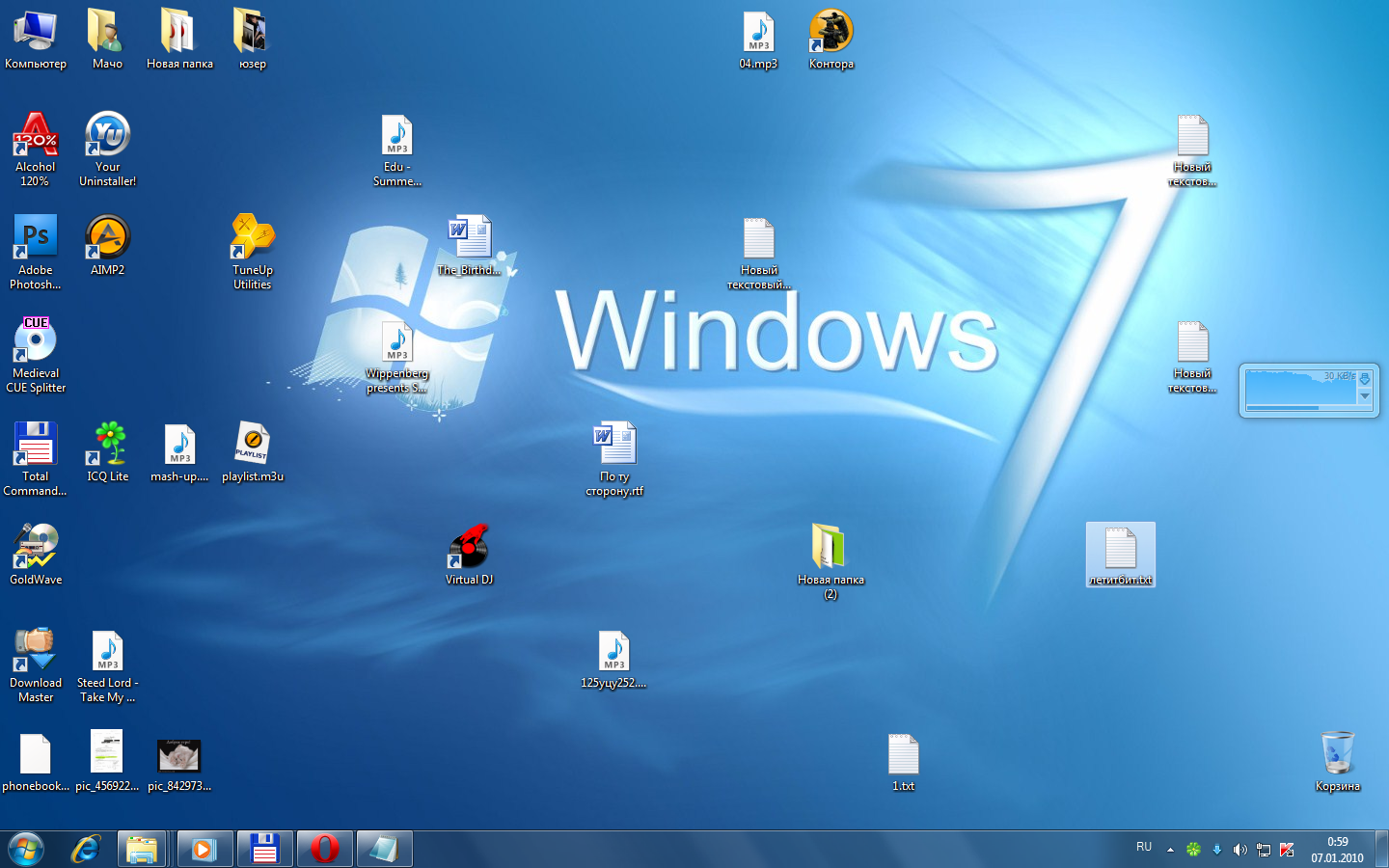Select the Мачо user folder
1389x868 pixels.
(x=107, y=39)
